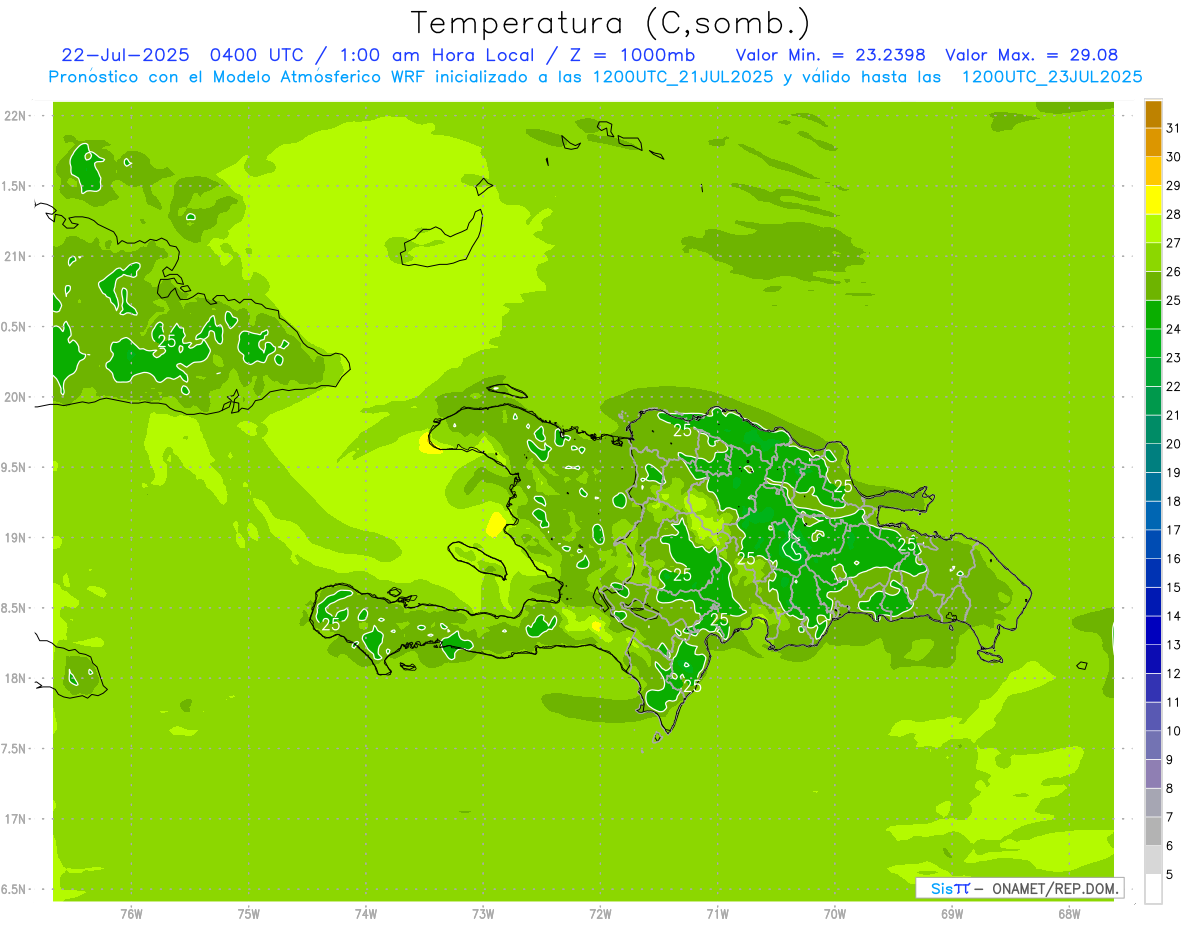Click legend value "16"

[x=1174, y=559]
